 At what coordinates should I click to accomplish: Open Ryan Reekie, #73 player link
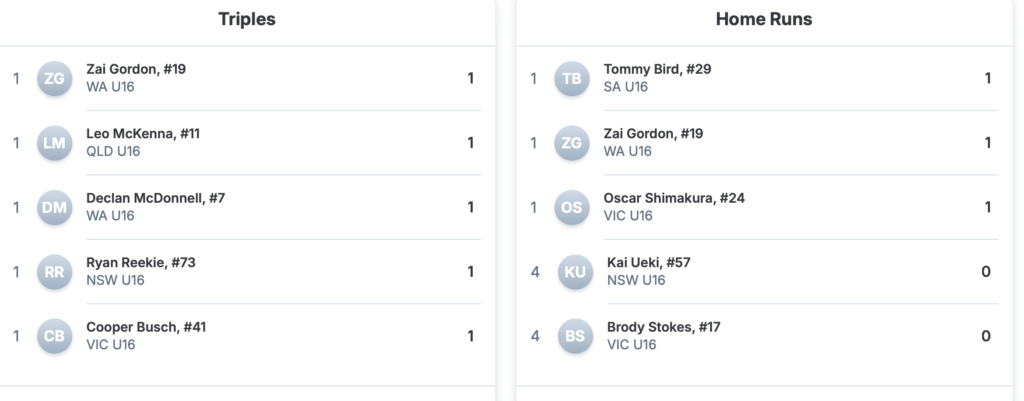141,263
